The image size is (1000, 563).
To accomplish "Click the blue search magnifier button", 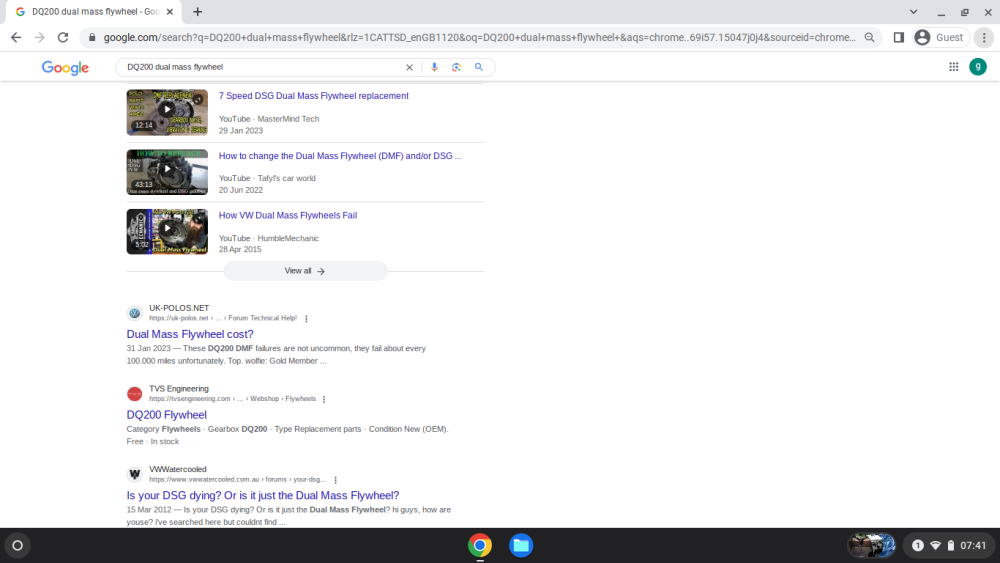I will coord(478,67).
